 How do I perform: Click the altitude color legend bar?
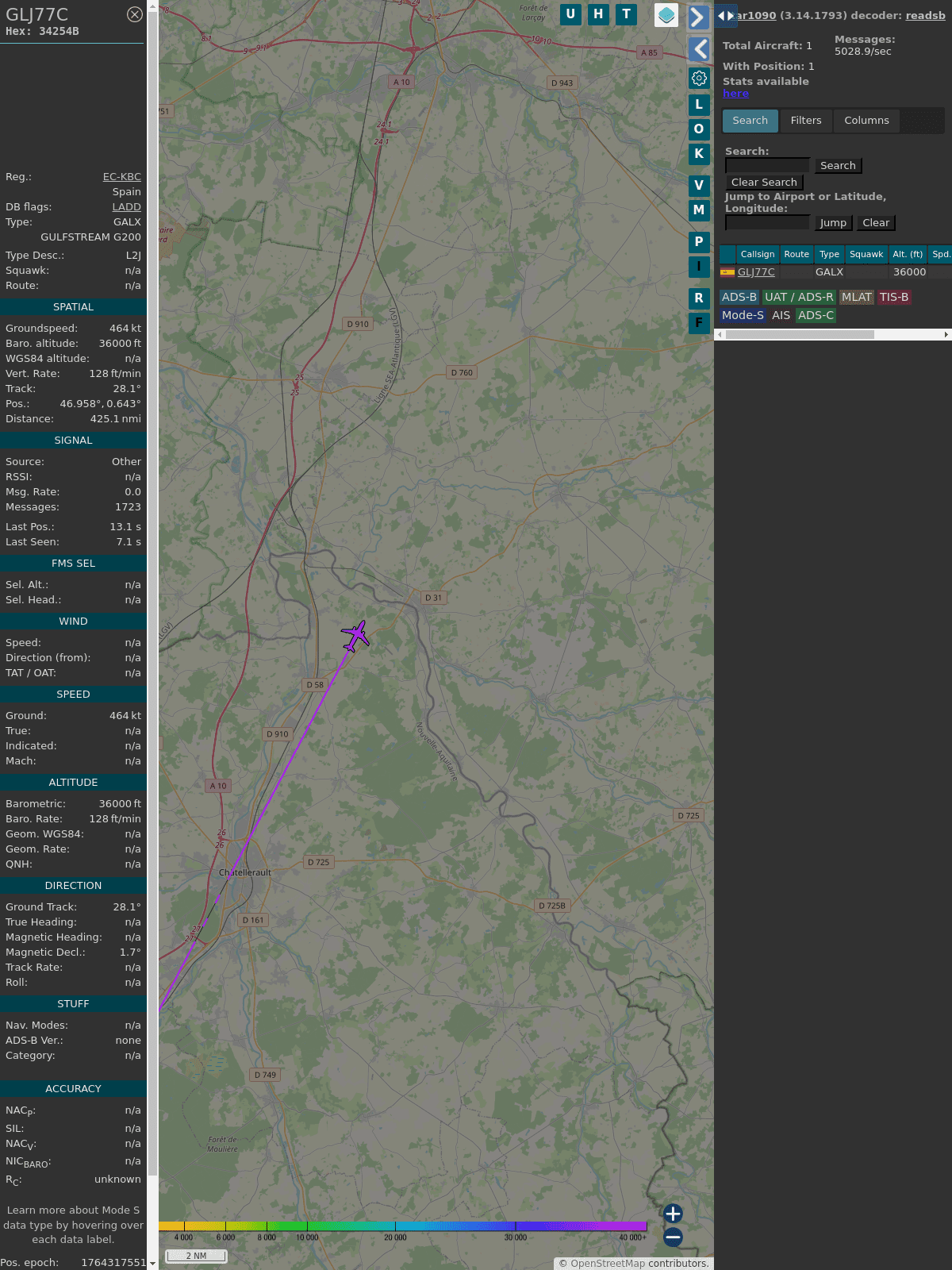tap(403, 1226)
